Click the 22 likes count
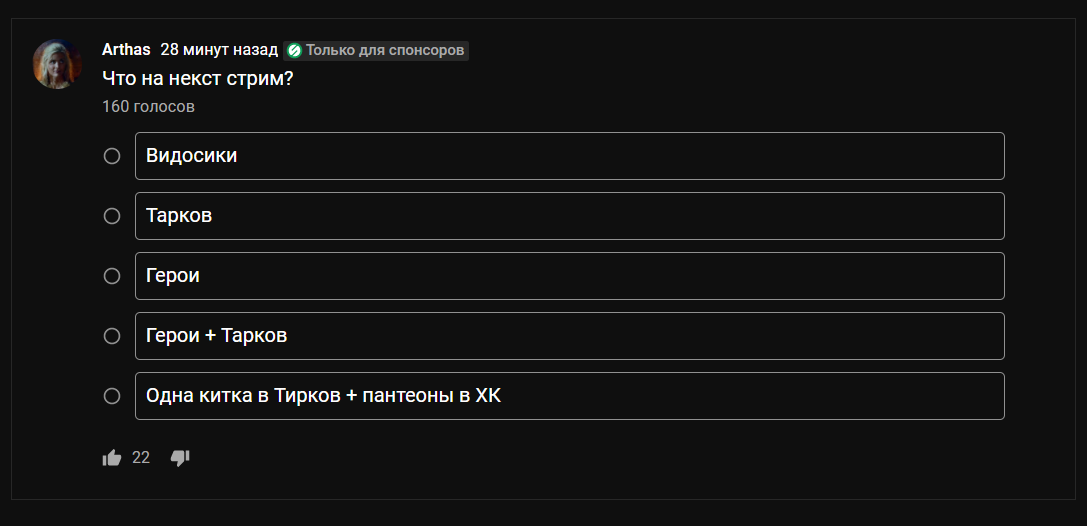This screenshot has width=1087, height=526. (141, 458)
